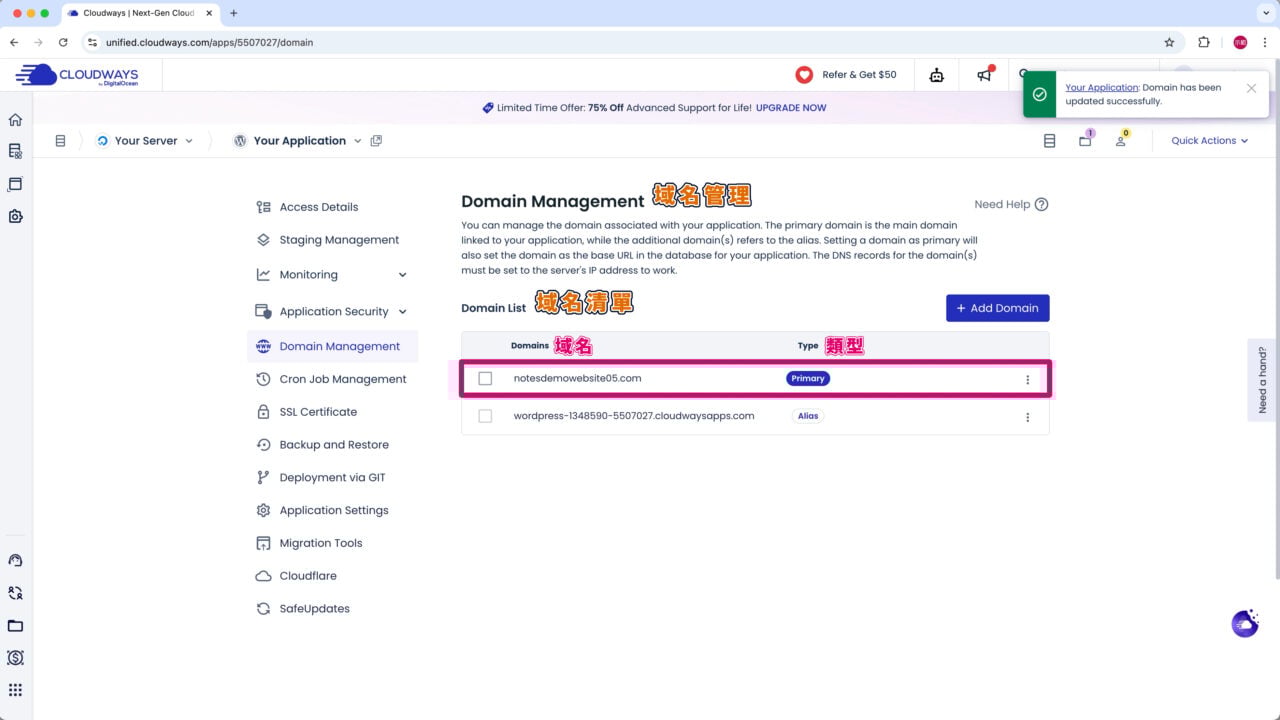
Task: Open the Your Server dropdown
Action: [x=146, y=141]
